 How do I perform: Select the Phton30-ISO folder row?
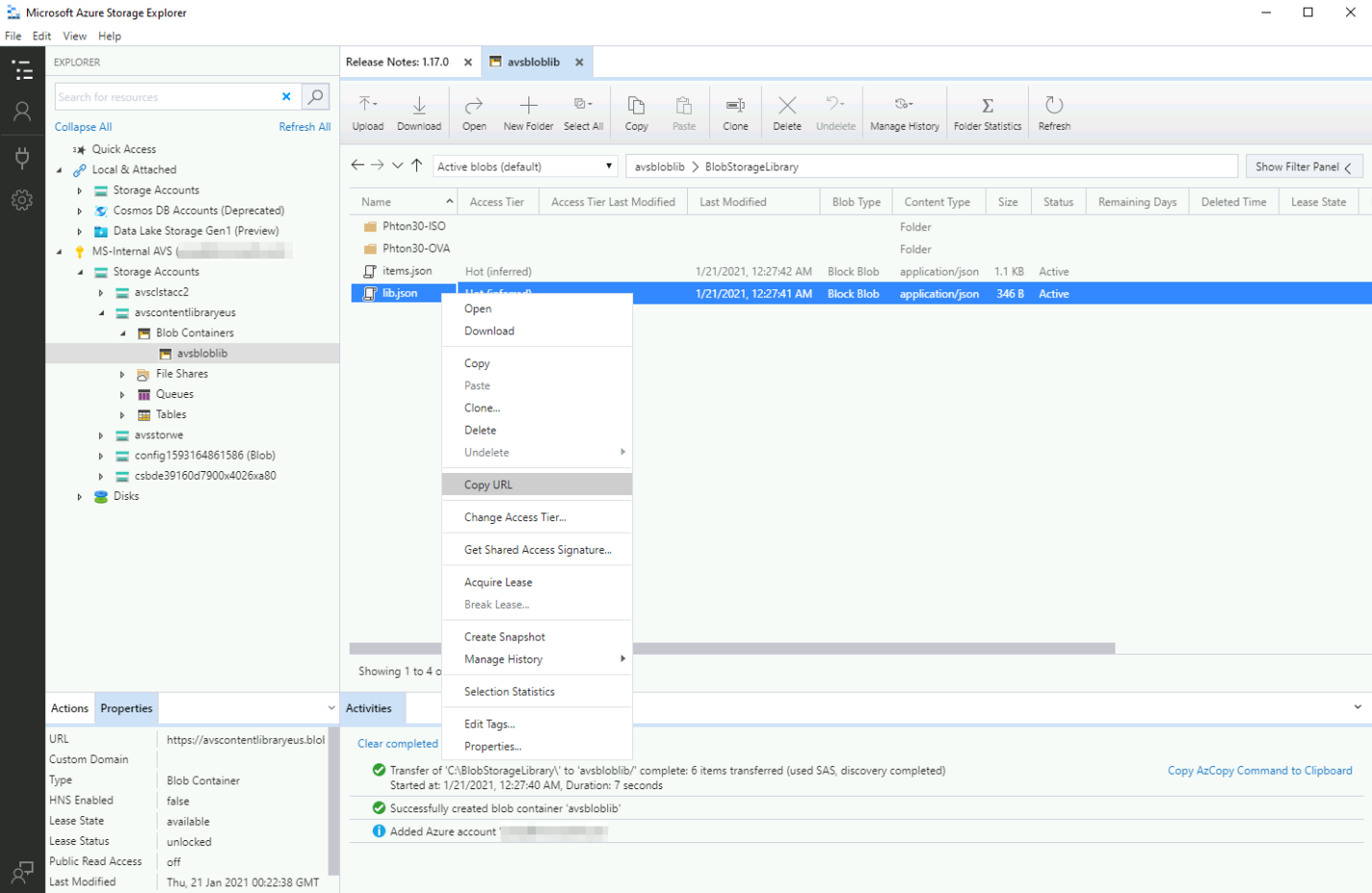pyautogui.click(x=861, y=227)
